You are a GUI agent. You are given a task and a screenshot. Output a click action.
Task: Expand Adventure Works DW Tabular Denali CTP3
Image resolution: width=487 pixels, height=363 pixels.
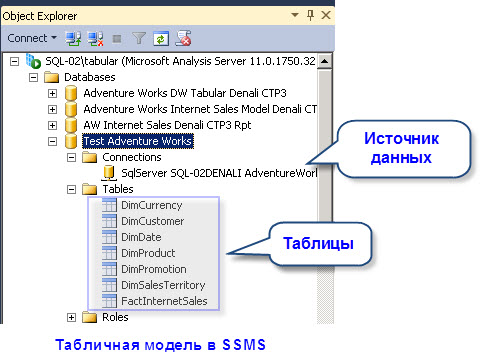click(52, 93)
